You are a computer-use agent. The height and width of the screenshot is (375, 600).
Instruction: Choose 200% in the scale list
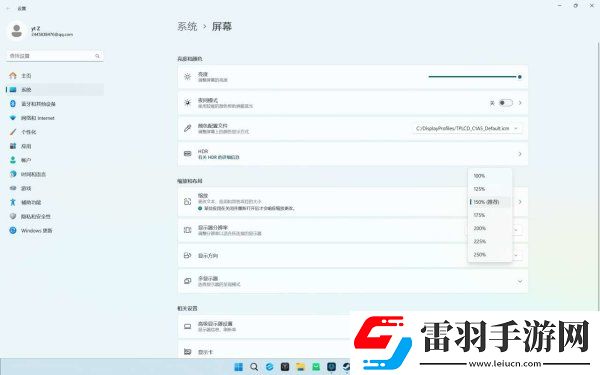point(490,228)
